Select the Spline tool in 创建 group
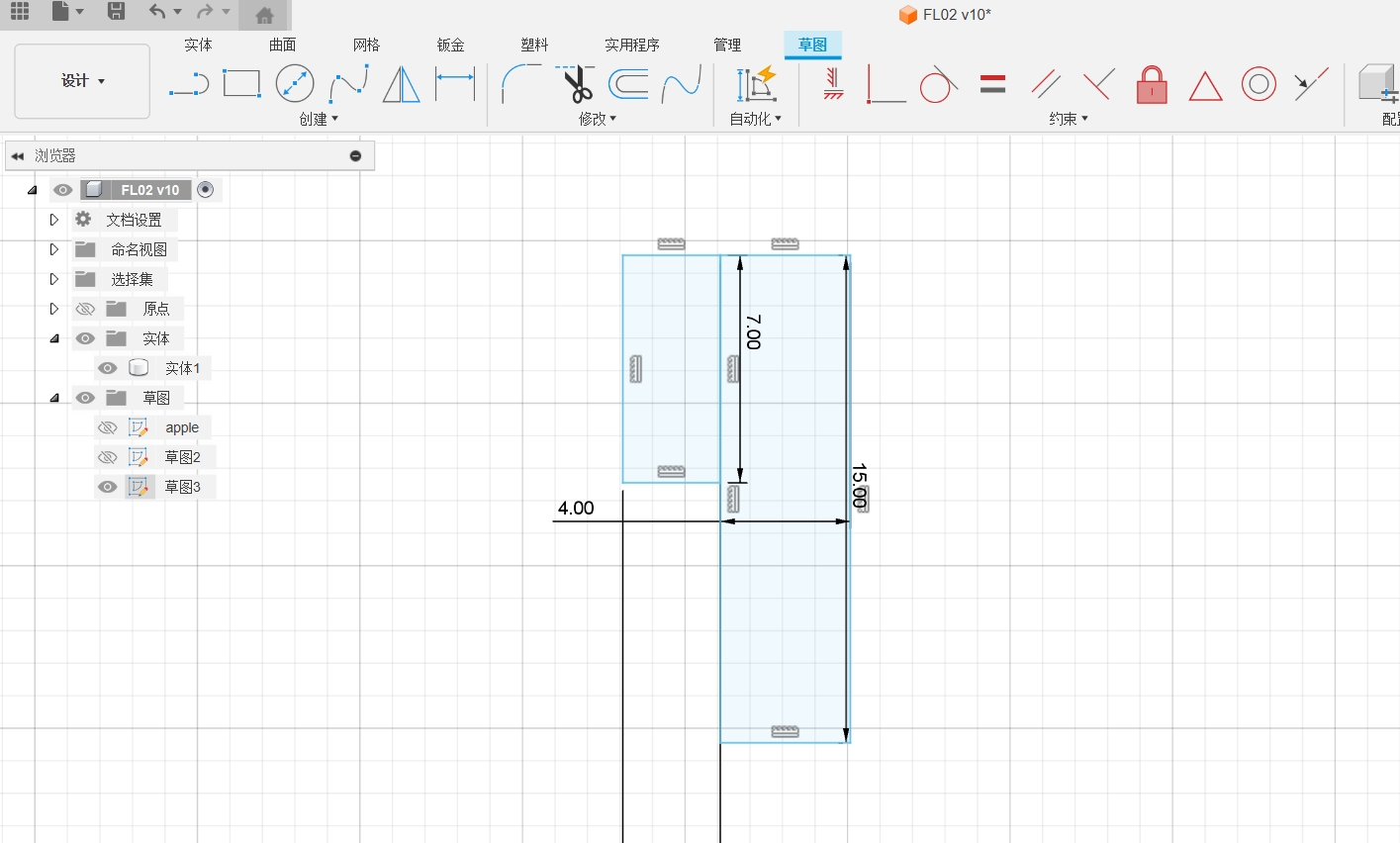The width and height of the screenshot is (1400, 843). (348, 85)
